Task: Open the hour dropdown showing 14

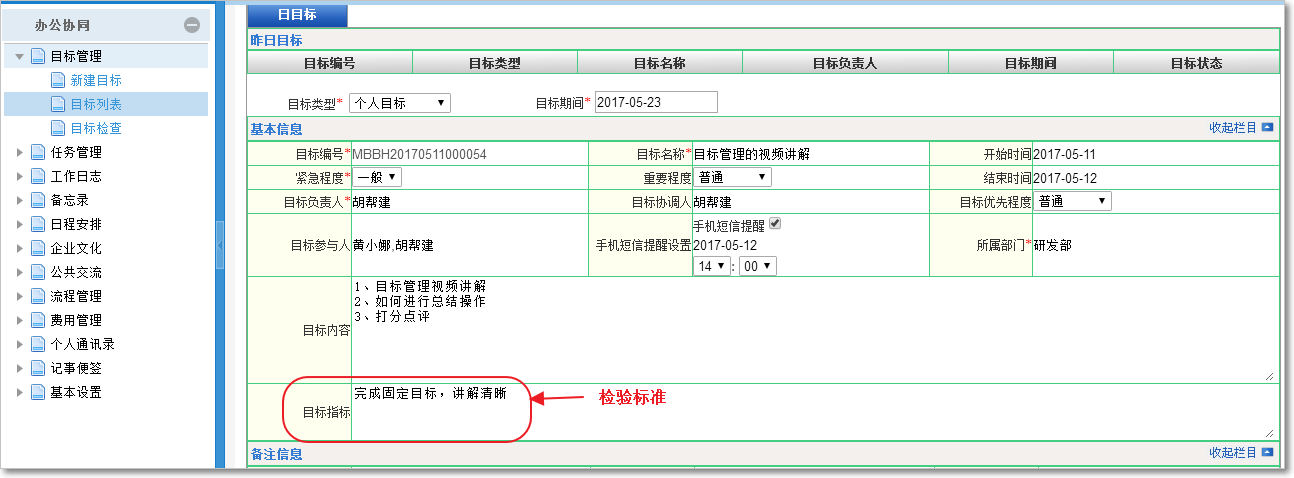Action: point(712,266)
